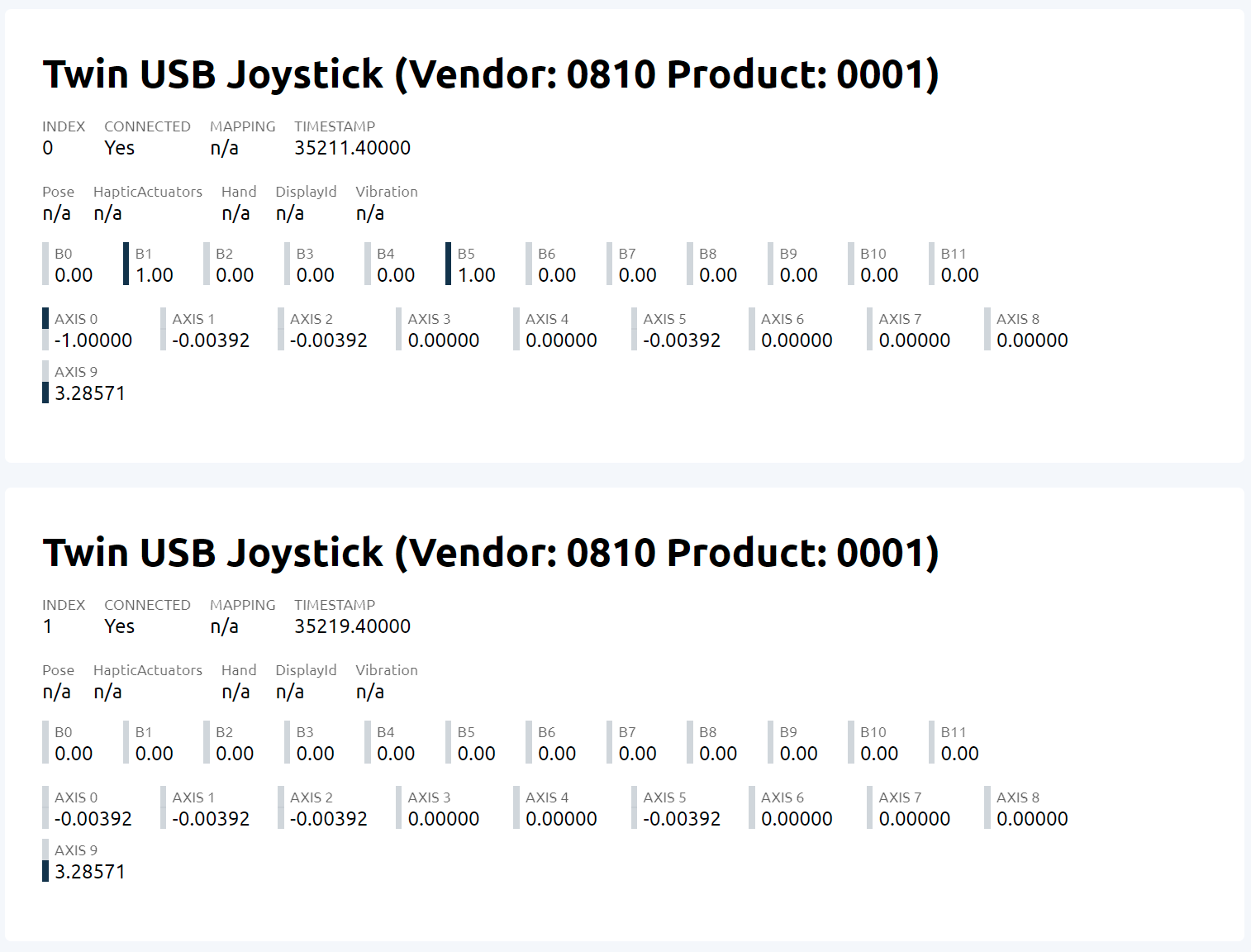This screenshot has width=1251, height=952.
Task: Click the timestamp value 35219.40000
Action: (352, 626)
